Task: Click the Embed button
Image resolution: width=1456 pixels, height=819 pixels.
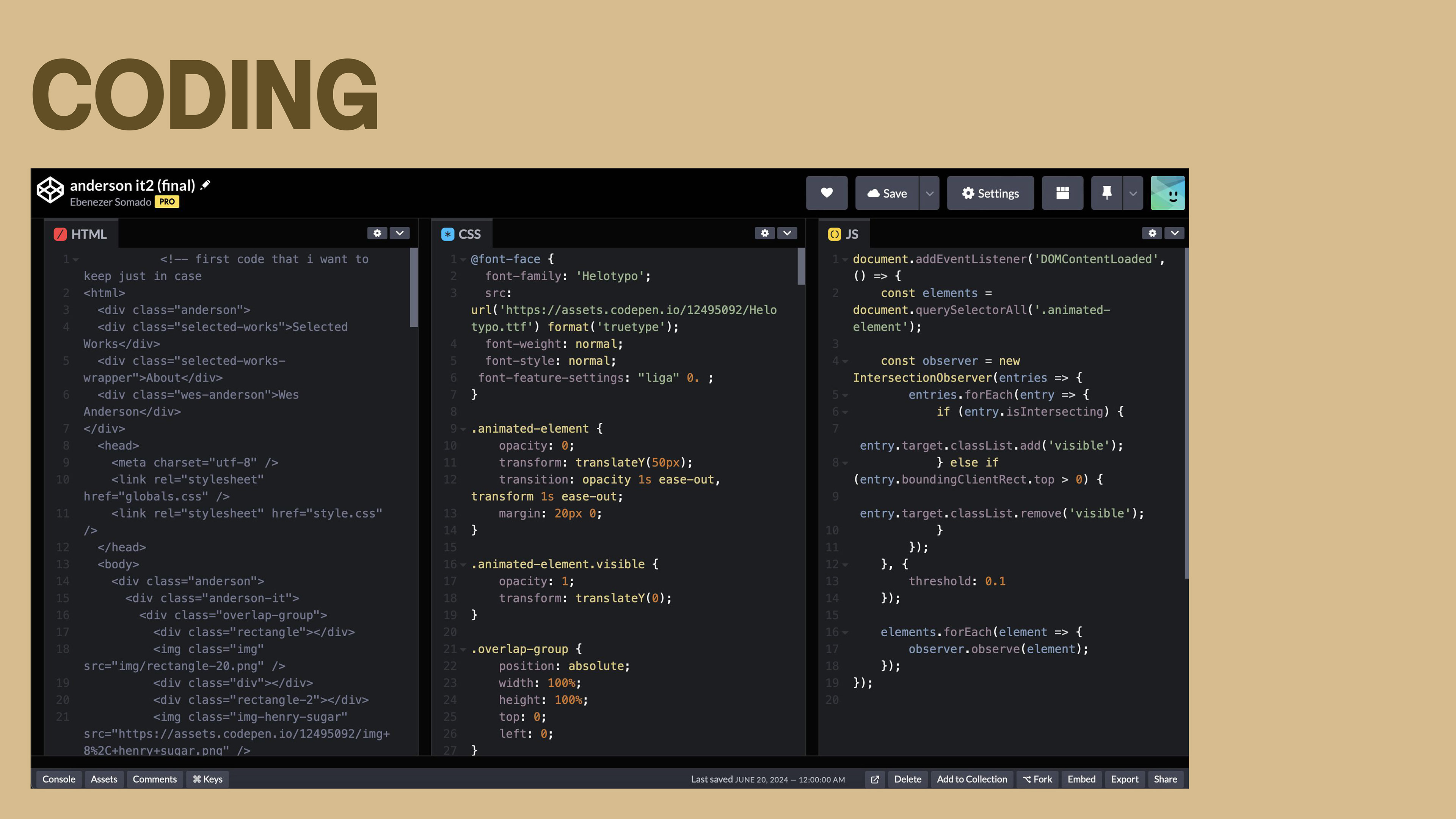Action: [1081, 780]
